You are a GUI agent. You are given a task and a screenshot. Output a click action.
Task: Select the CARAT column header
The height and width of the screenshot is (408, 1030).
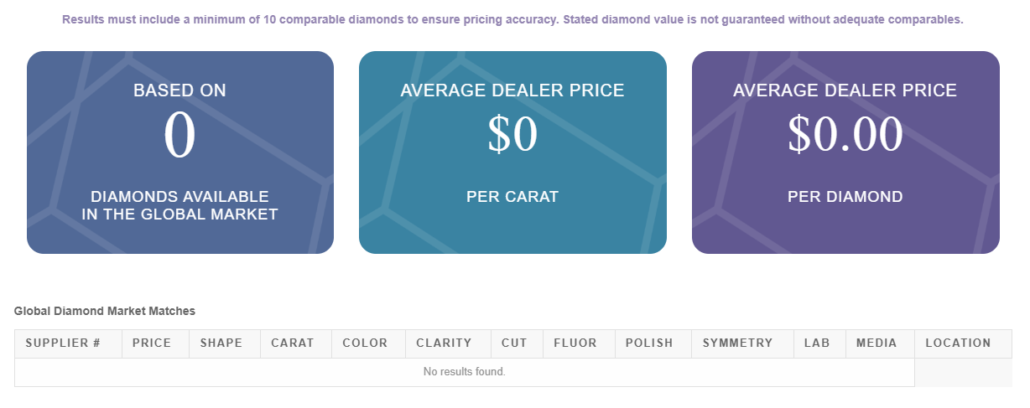(293, 343)
